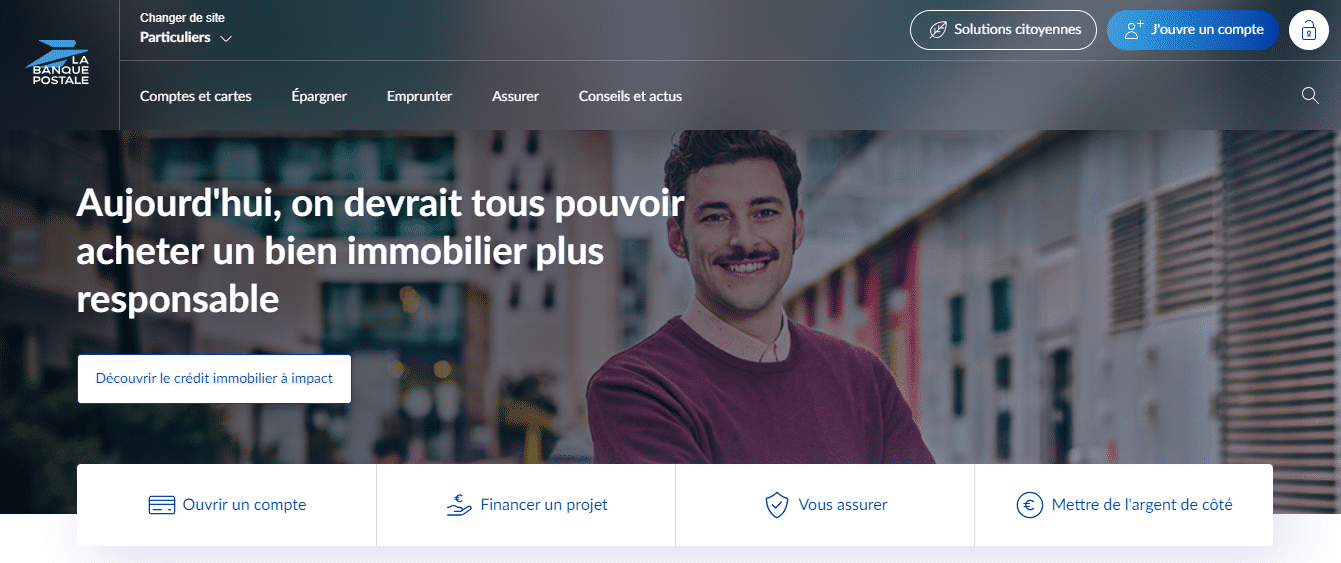Viewport: 1341px width, 563px height.
Task: Click the euro circle icon for Mettre de l'argent de côté
Action: tap(1030, 505)
